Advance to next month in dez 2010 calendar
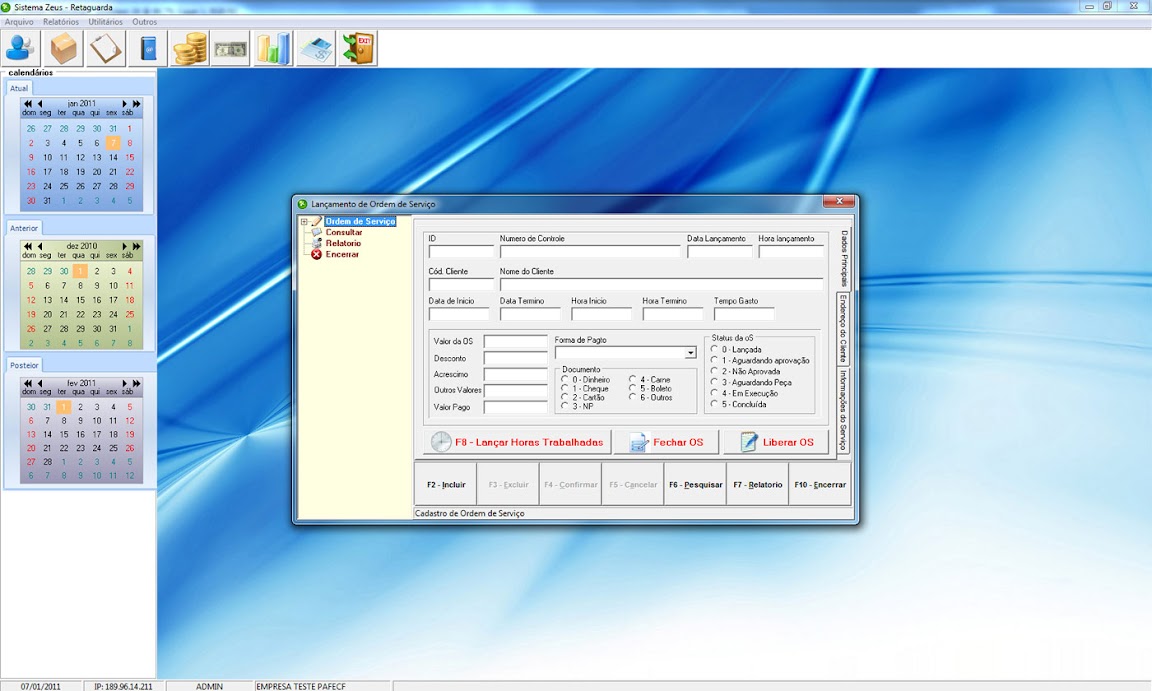The image size is (1152, 691). (124, 246)
